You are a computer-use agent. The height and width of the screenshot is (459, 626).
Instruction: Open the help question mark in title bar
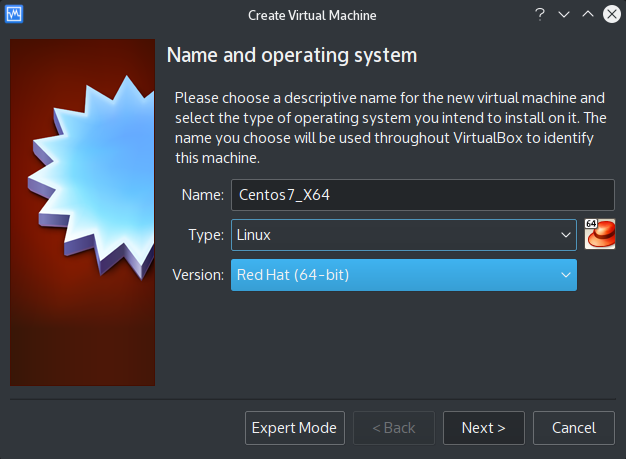click(540, 15)
